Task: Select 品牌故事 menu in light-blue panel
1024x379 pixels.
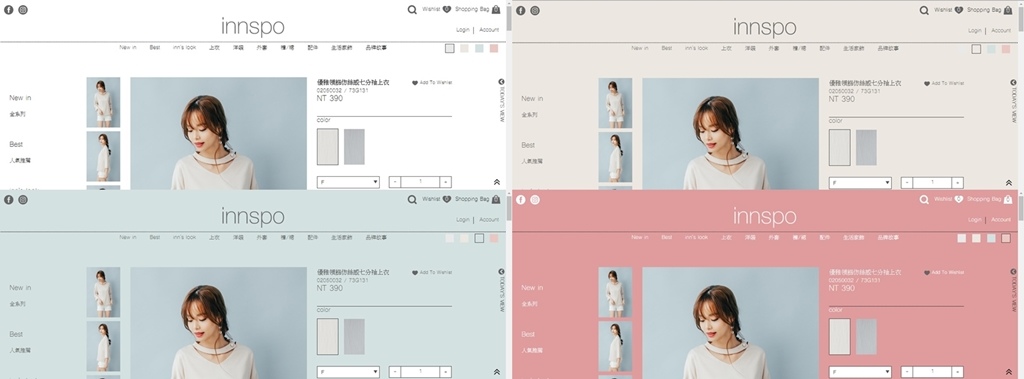Action: (376, 237)
